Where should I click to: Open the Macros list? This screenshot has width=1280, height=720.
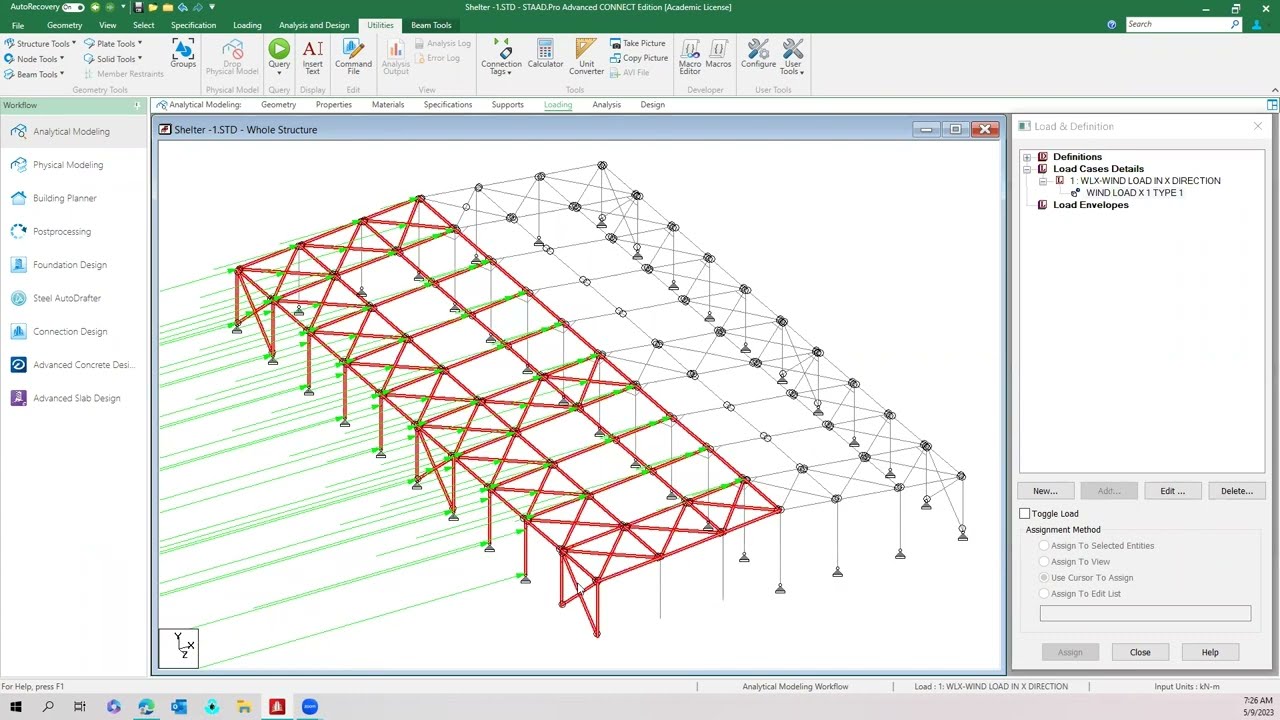pyautogui.click(x=718, y=54)
